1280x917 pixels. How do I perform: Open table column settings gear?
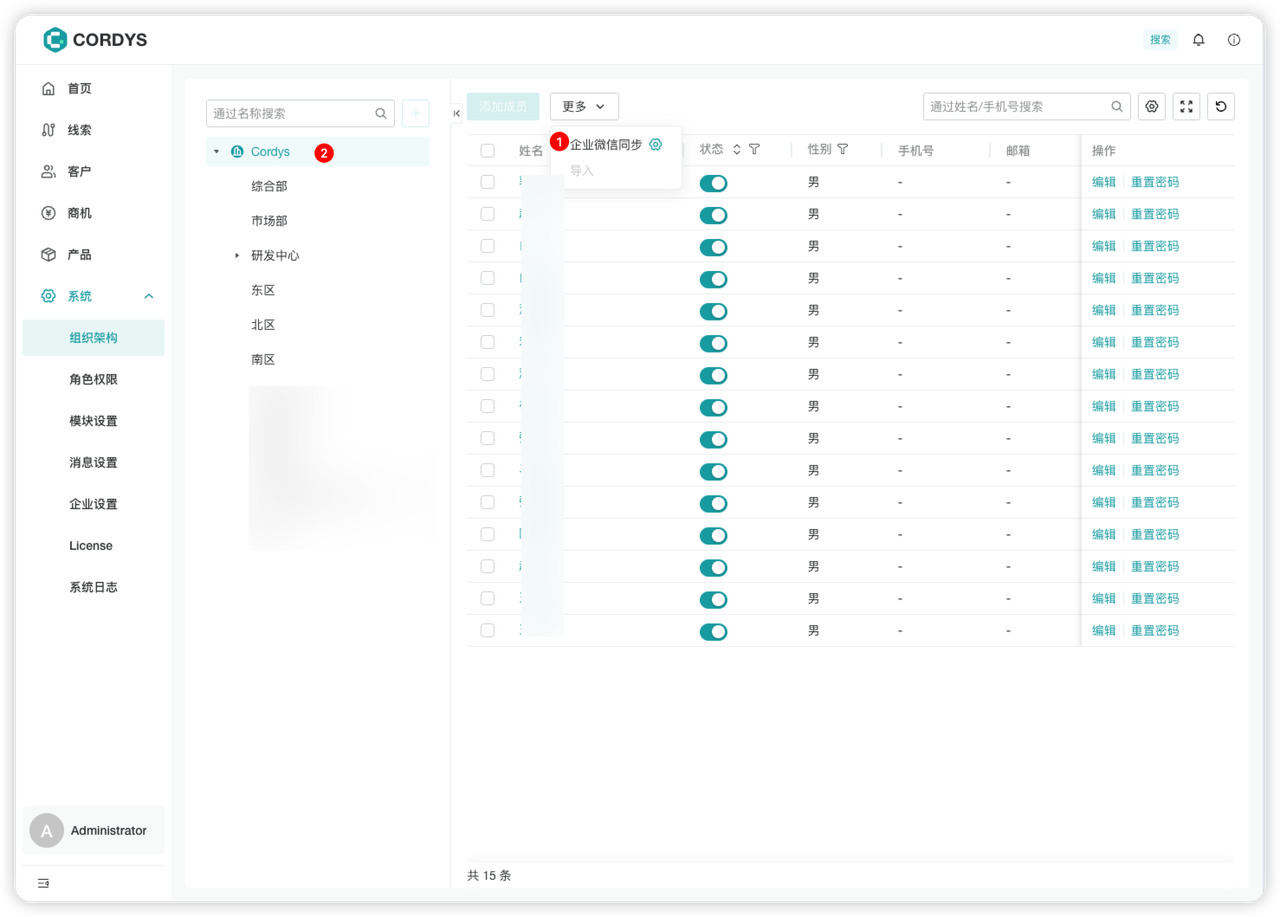click(x=1152, y=106)
